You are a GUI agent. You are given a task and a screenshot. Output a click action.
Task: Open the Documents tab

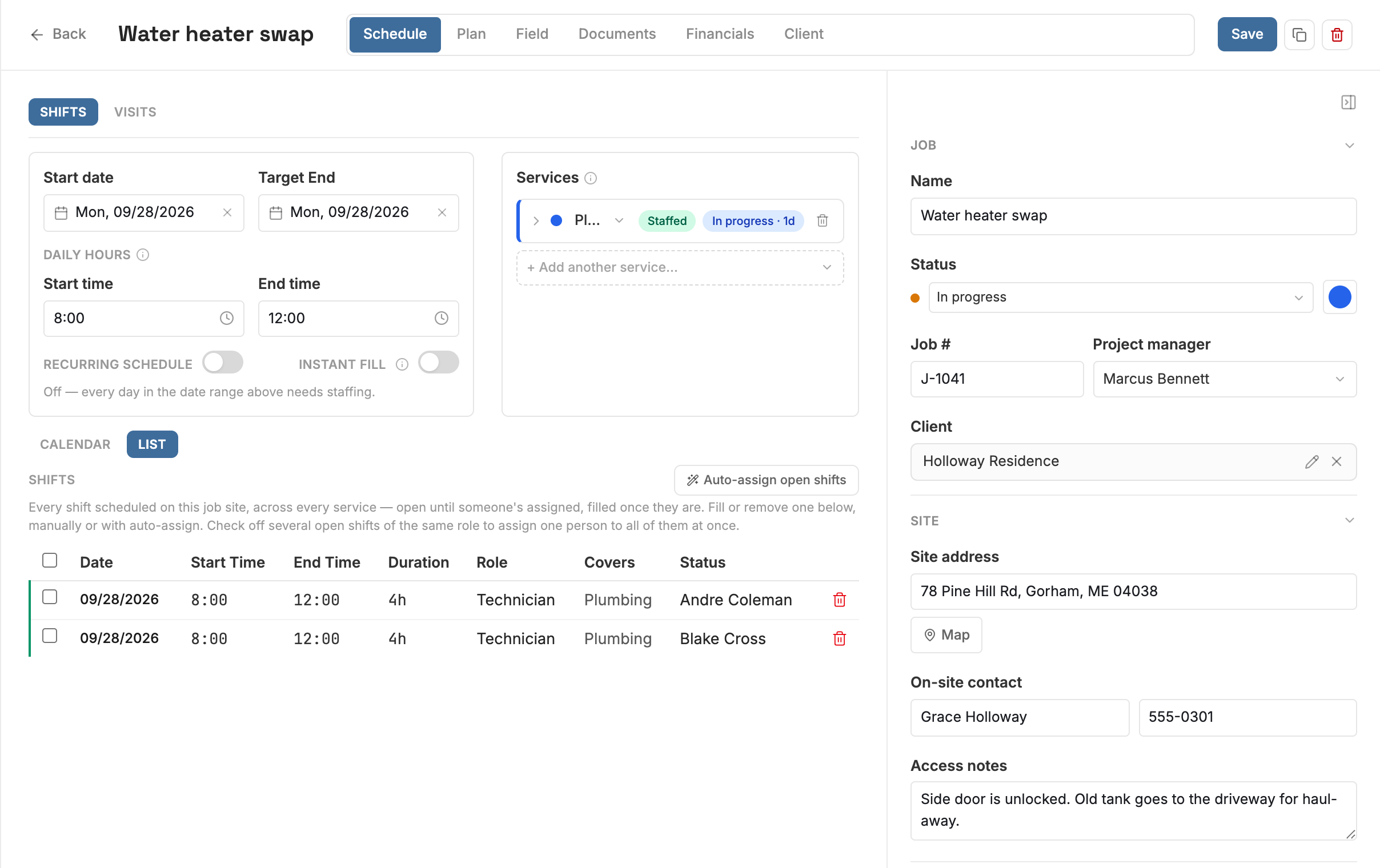click(x=617, y=34)
